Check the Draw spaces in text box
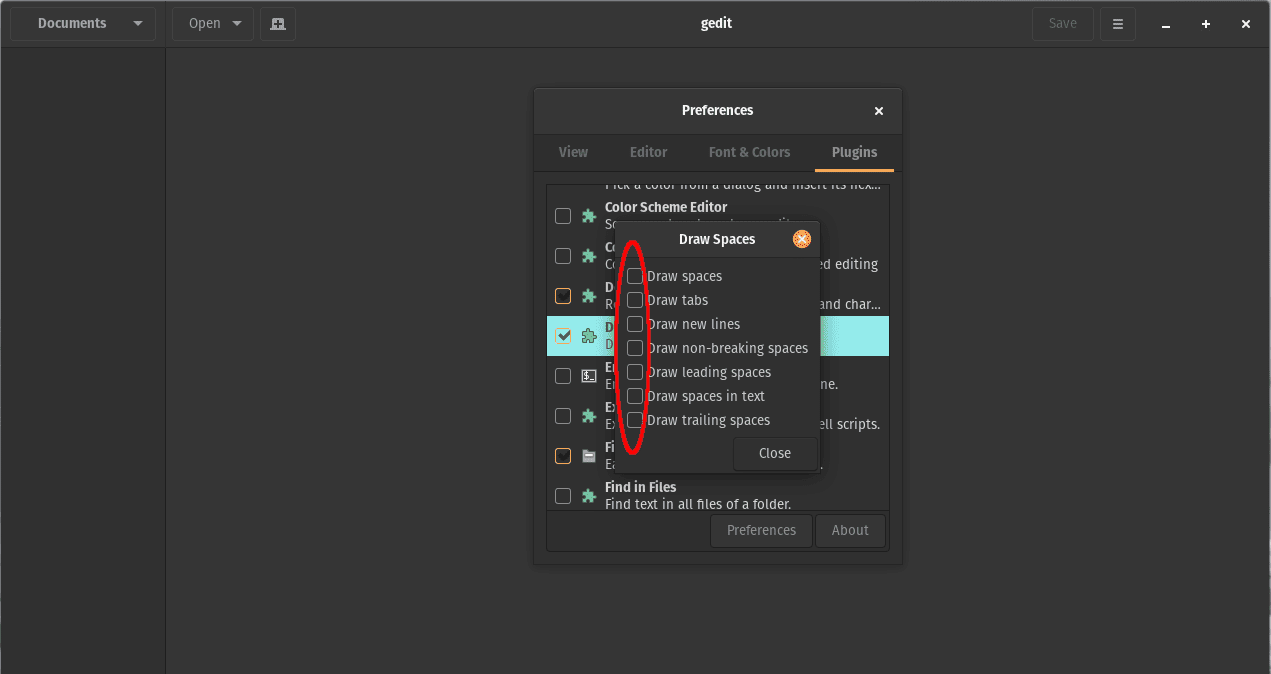Screen dimensions: 1271x674 (635, 396)
